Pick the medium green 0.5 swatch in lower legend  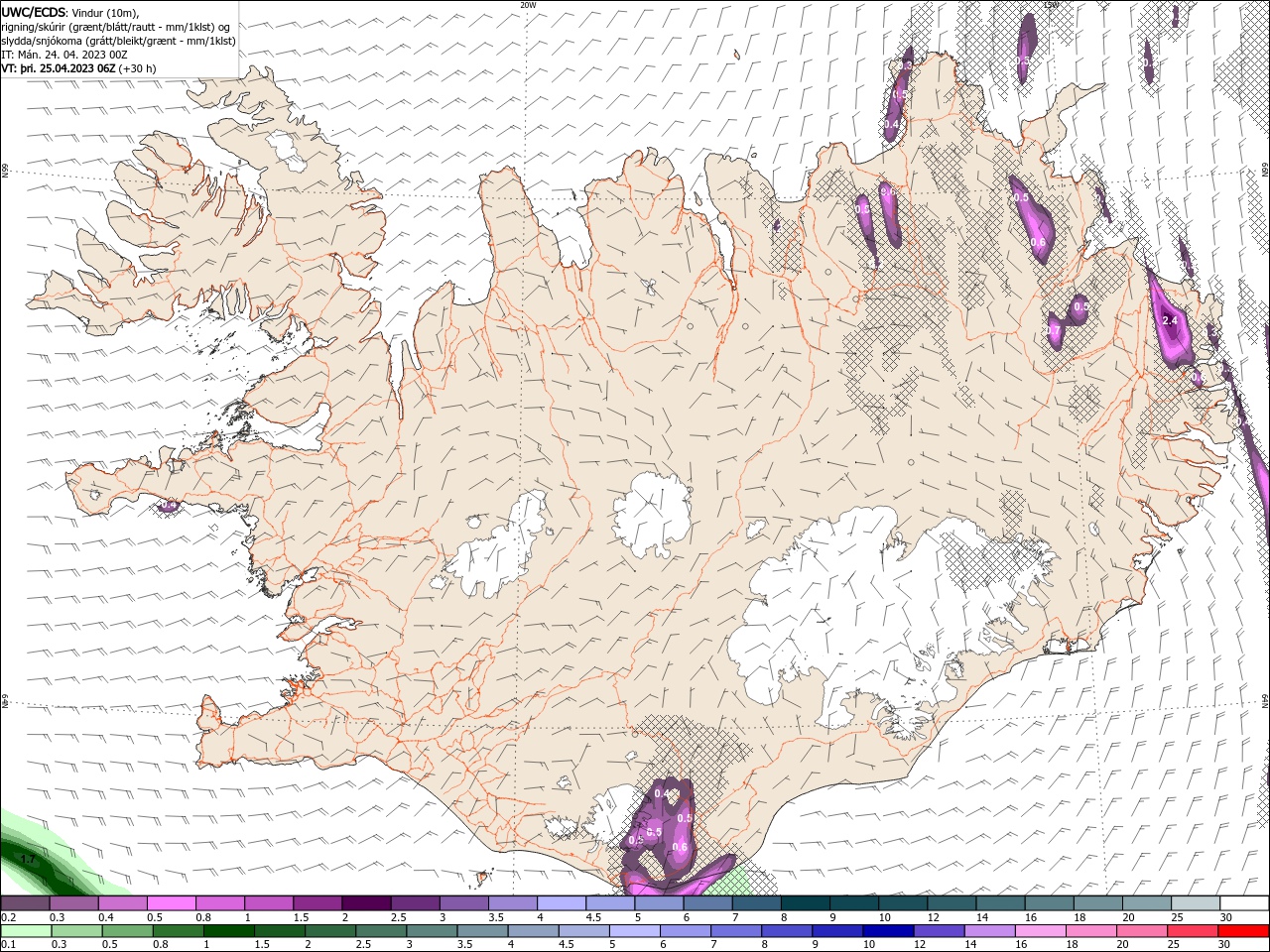click(128, 931)
